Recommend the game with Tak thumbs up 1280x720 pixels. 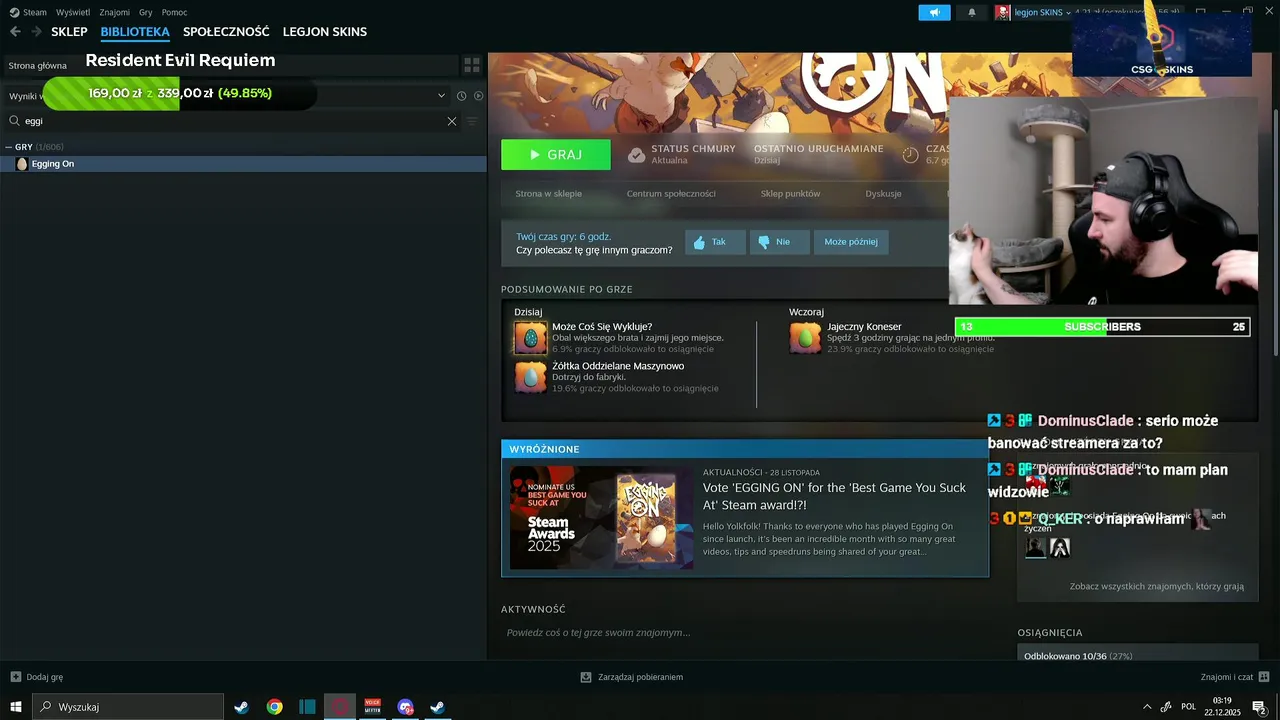click(x=715, y=242)
